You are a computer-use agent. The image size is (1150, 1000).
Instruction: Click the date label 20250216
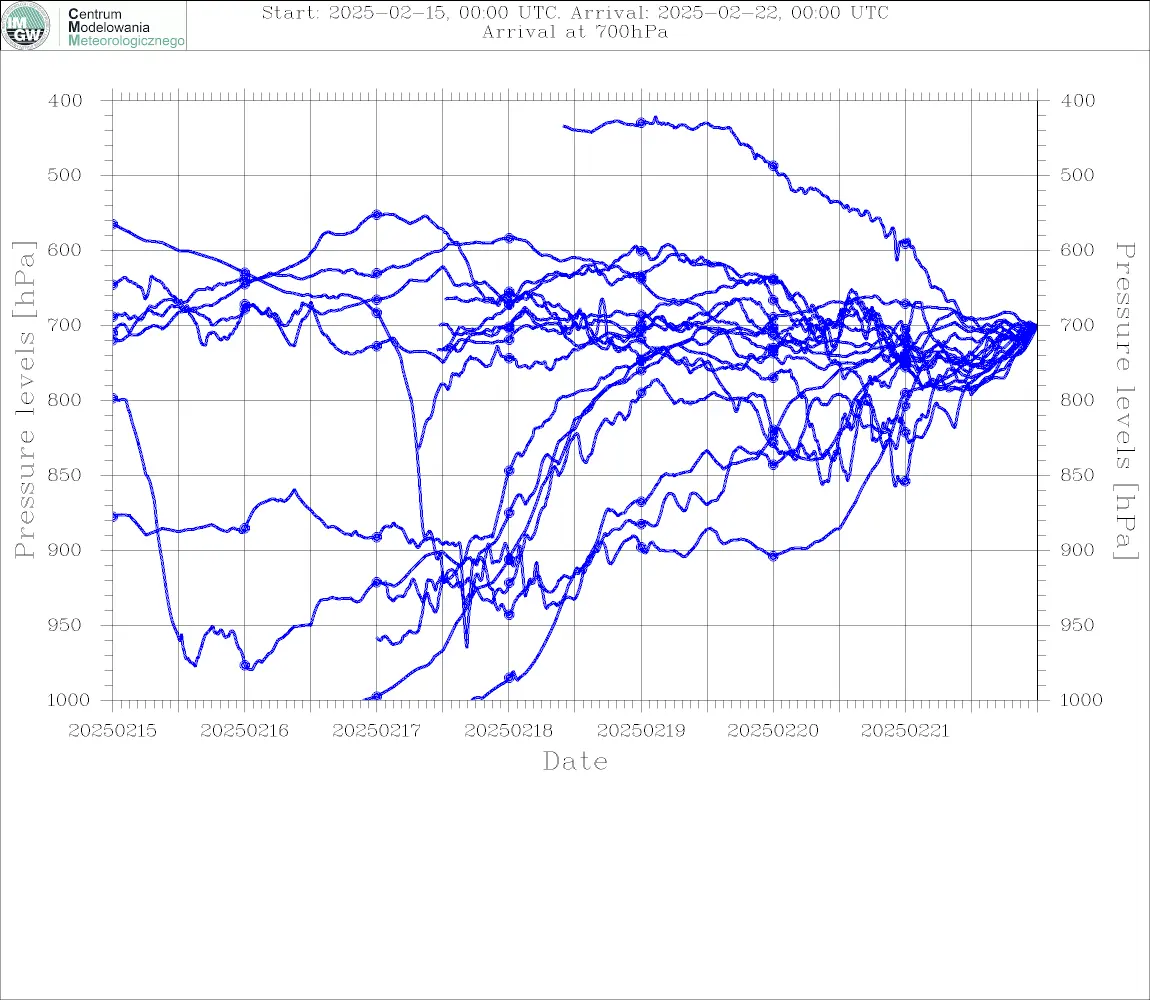click(244, 731)
